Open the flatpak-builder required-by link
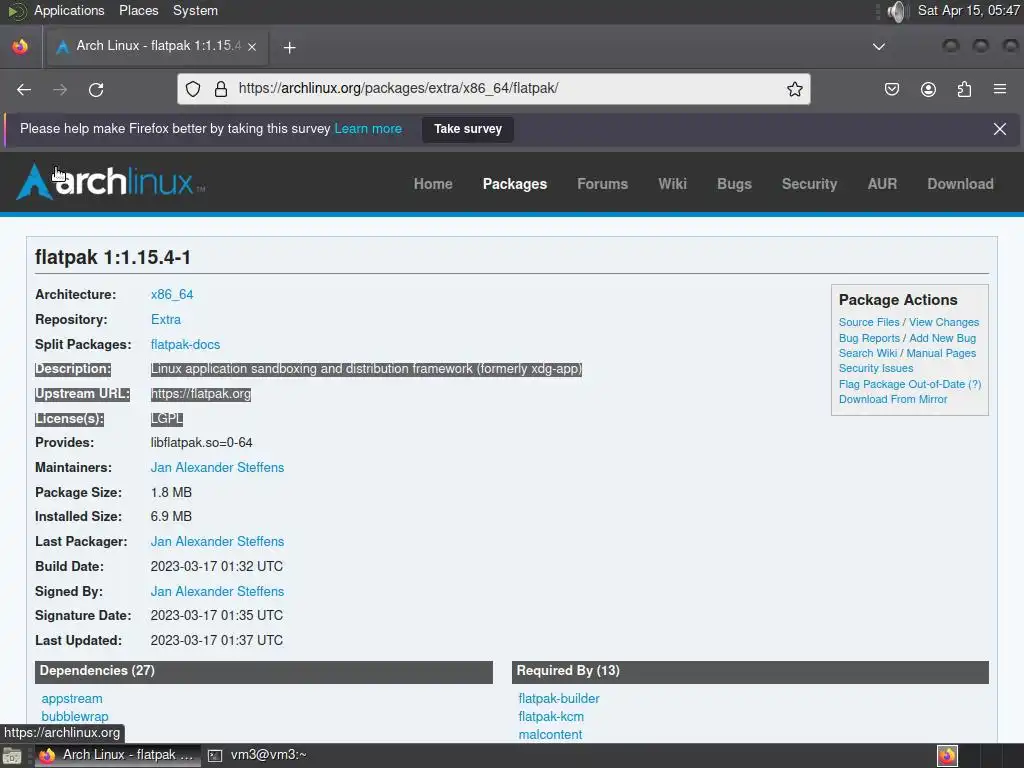Viewport: 1024px width, 768px height. pyautogui.click(x=559, y=699)
